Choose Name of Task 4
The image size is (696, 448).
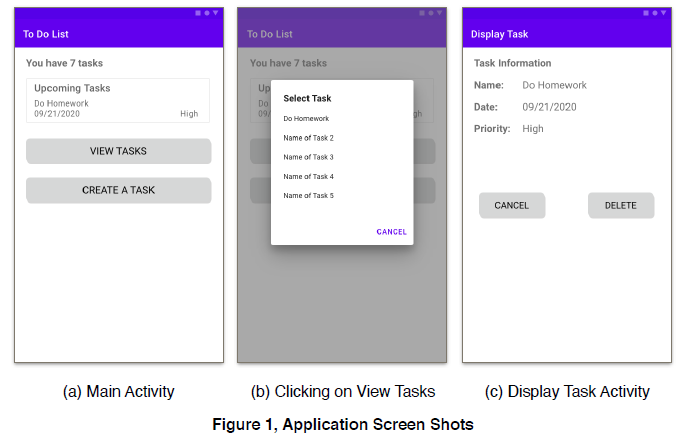[x=308, y=177]
